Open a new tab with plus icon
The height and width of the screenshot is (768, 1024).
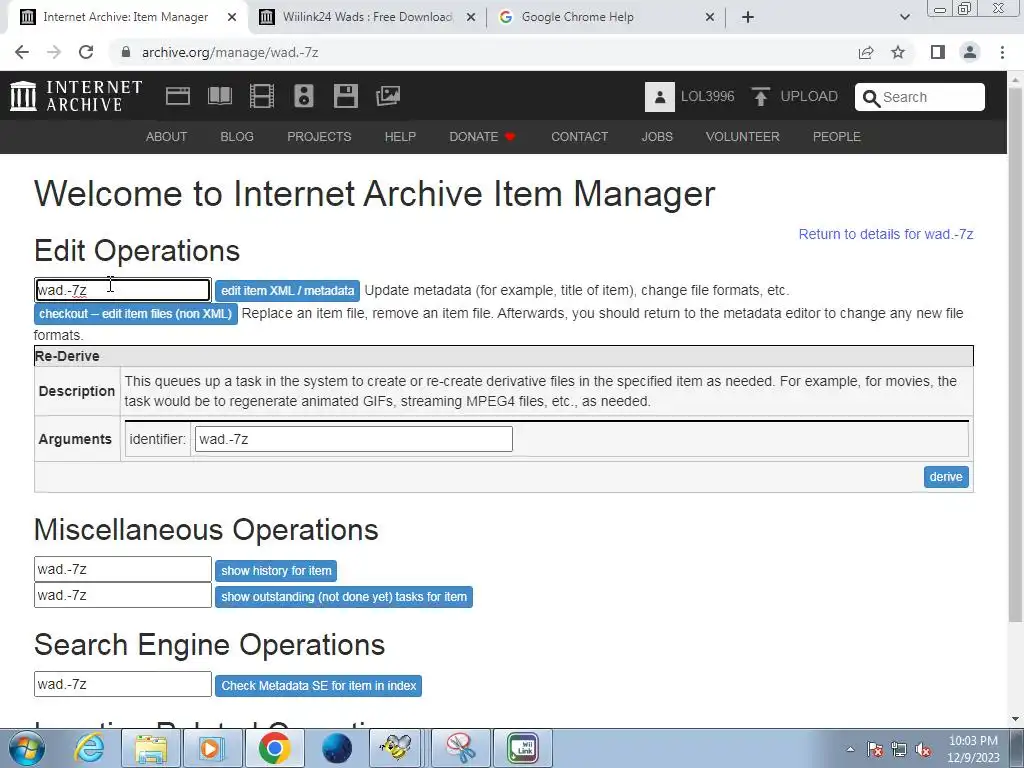point(748,17)
